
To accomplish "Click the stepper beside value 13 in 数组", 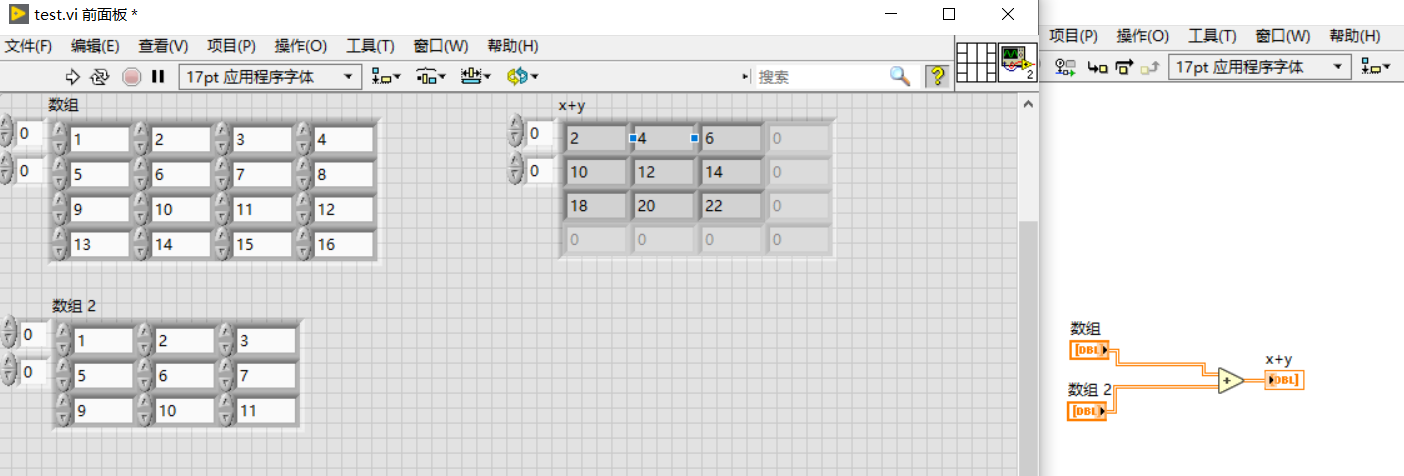I will (58, 244).
